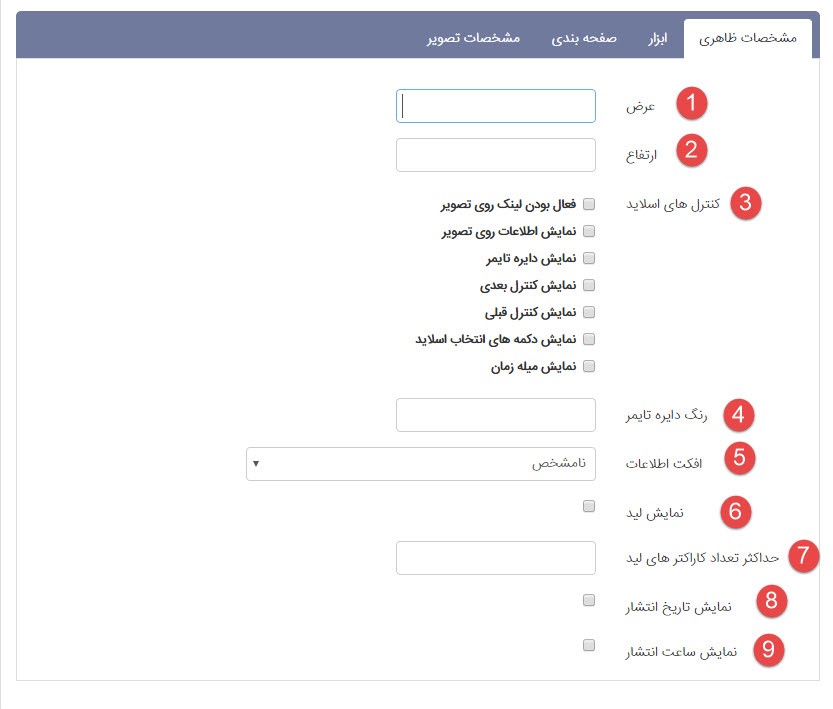Image resolution: width=833 pixels, height=709 pixels.
Task: Toggle نمایش دایره تایمر checkbox
Action: click(589, 258)
